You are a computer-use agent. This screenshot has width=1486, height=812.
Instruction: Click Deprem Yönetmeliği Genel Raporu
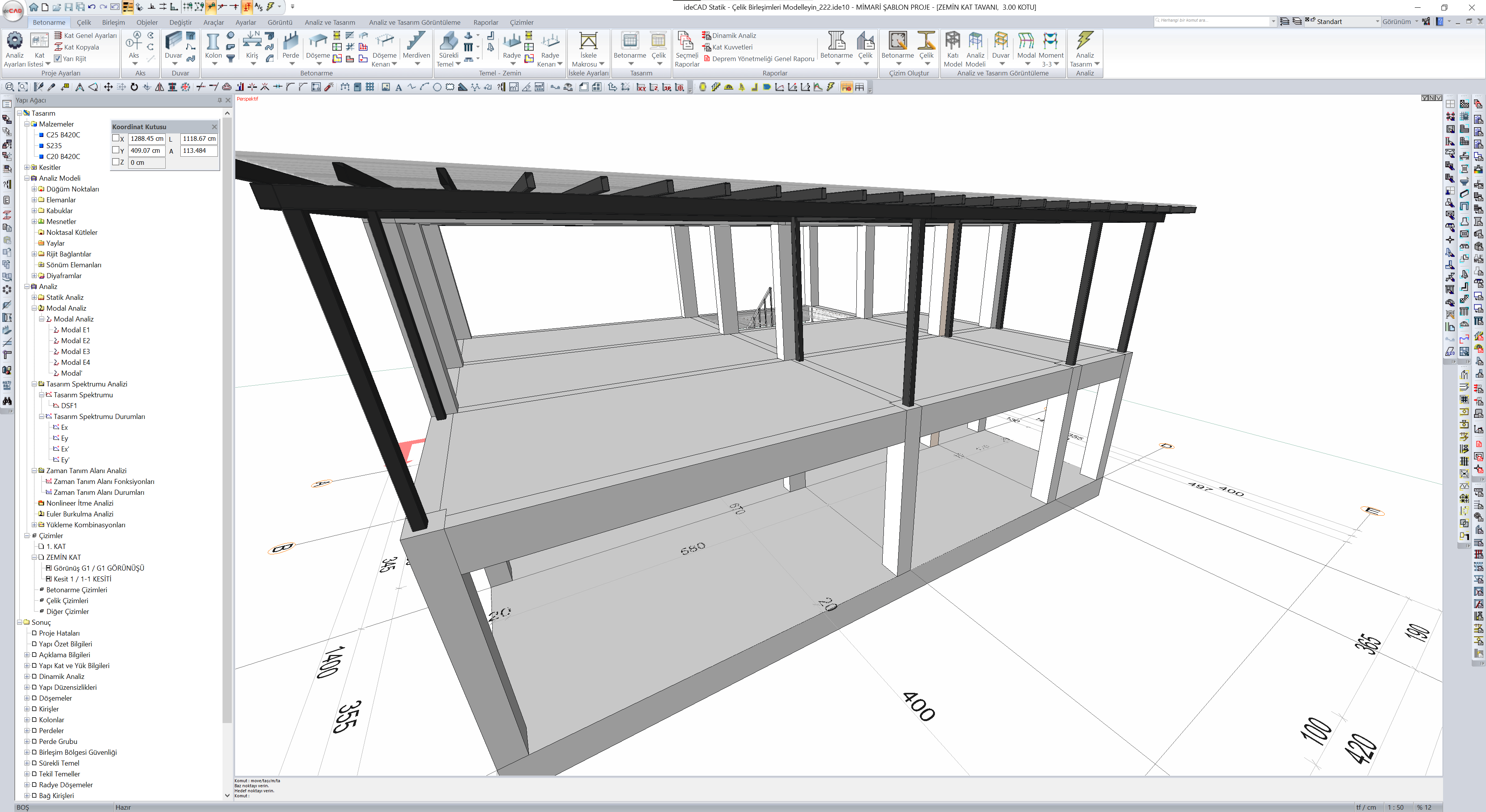(763, 59)
